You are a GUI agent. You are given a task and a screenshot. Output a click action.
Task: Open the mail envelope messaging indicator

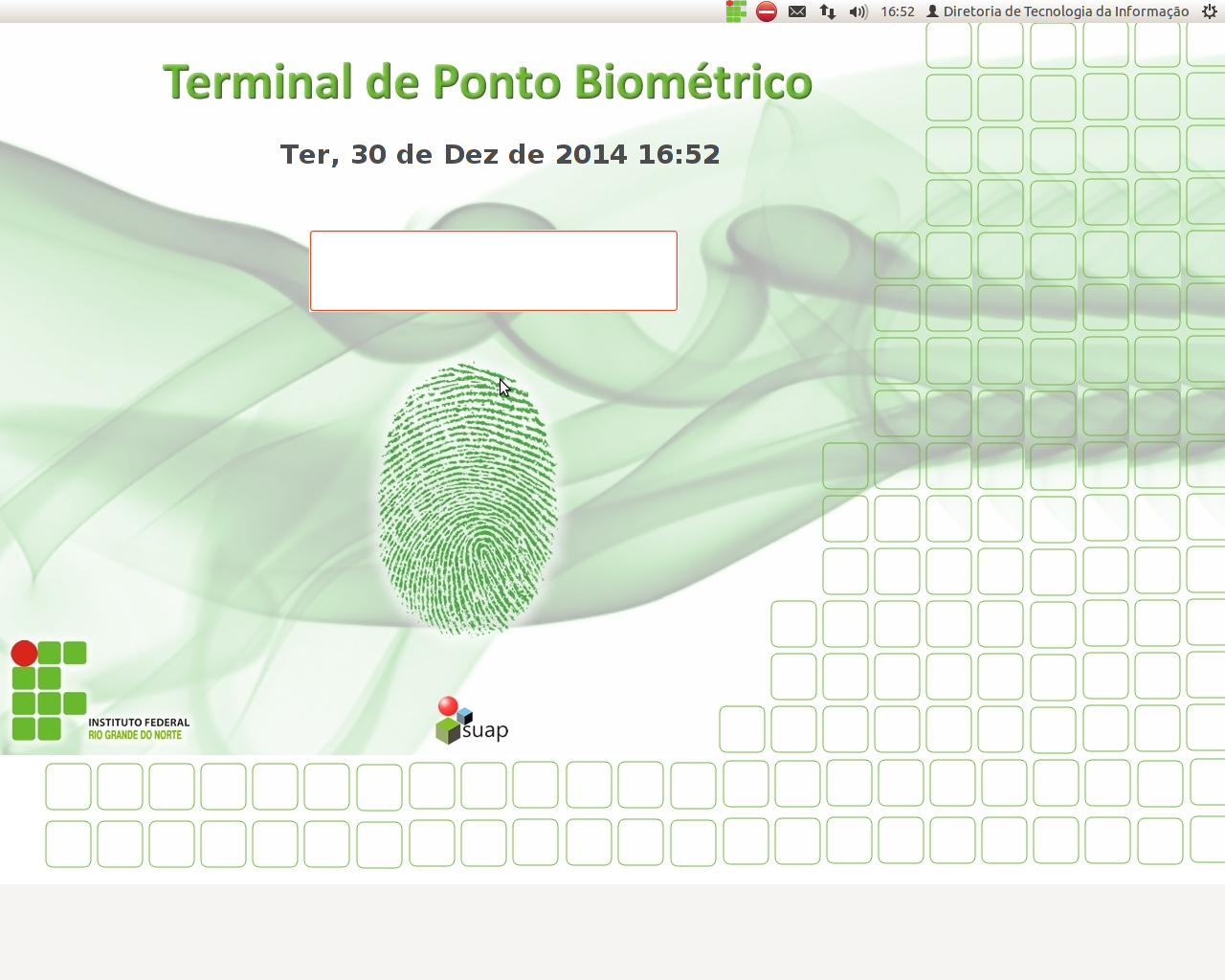click(x=797, y=11)
